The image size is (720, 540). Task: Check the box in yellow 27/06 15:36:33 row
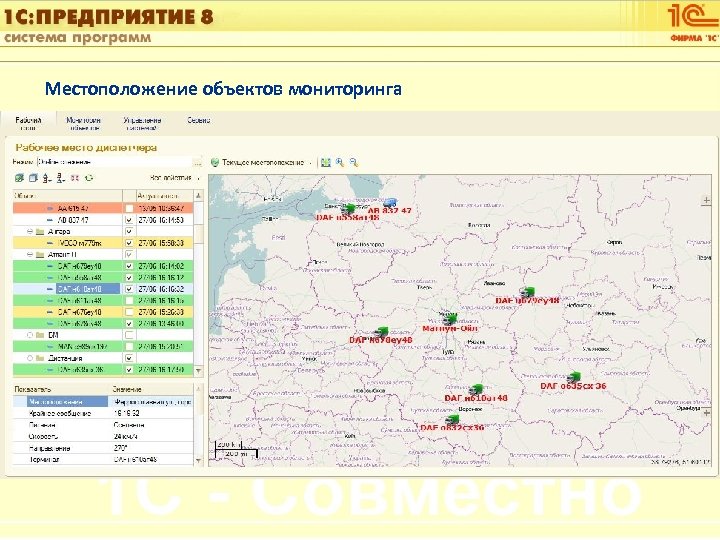pyautogui.click(x=129, y=312)
